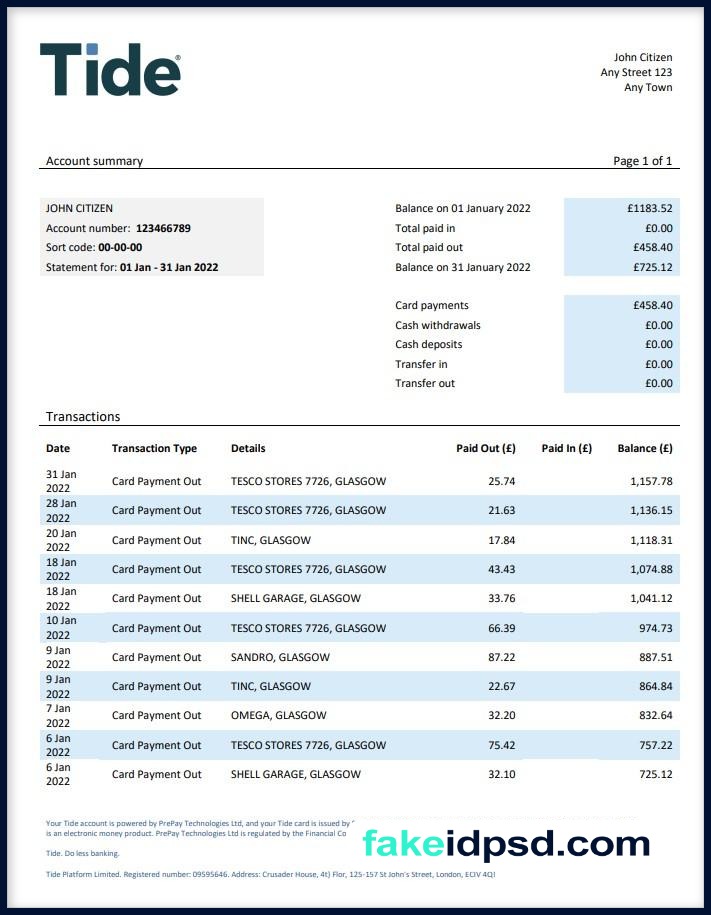Image resolution: width=711 pixels, height=915 pixels.
Task: Select the 87.22 paid out amount
Action: coord(501,657)
